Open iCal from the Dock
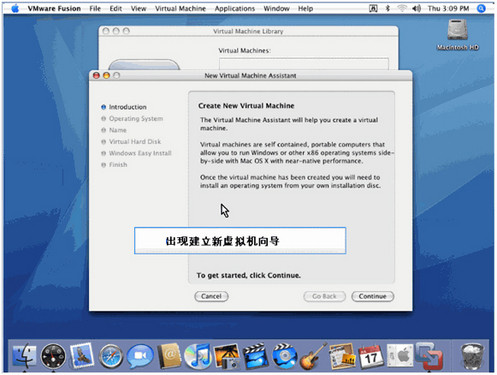The height and width of the screenshot is (375, 497). [371, 356]
